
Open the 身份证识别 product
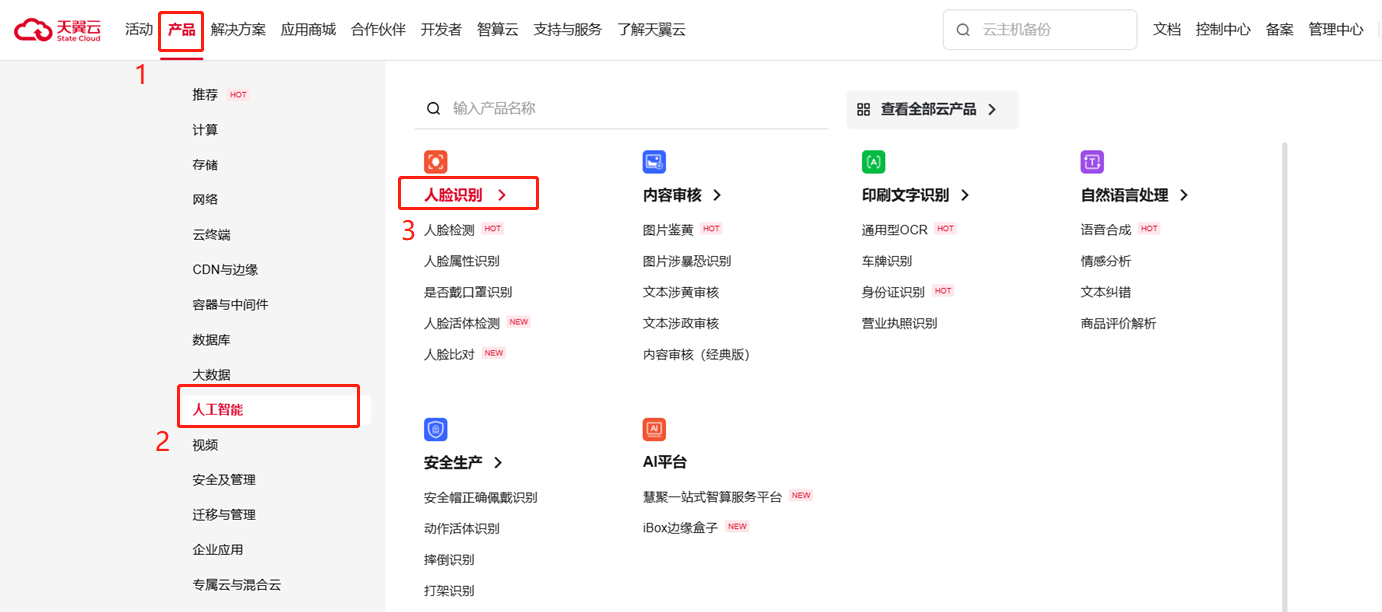893,292
